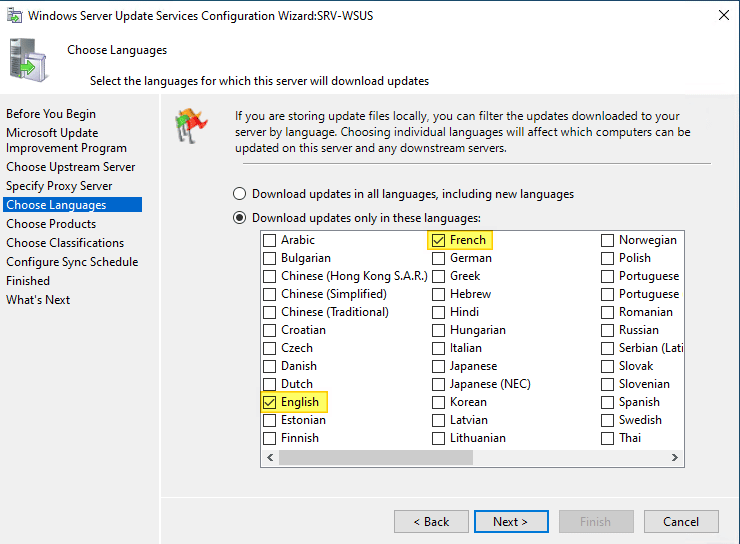
Task: Open Microsoft Update Improvement Program step
Action: [67, 140]
